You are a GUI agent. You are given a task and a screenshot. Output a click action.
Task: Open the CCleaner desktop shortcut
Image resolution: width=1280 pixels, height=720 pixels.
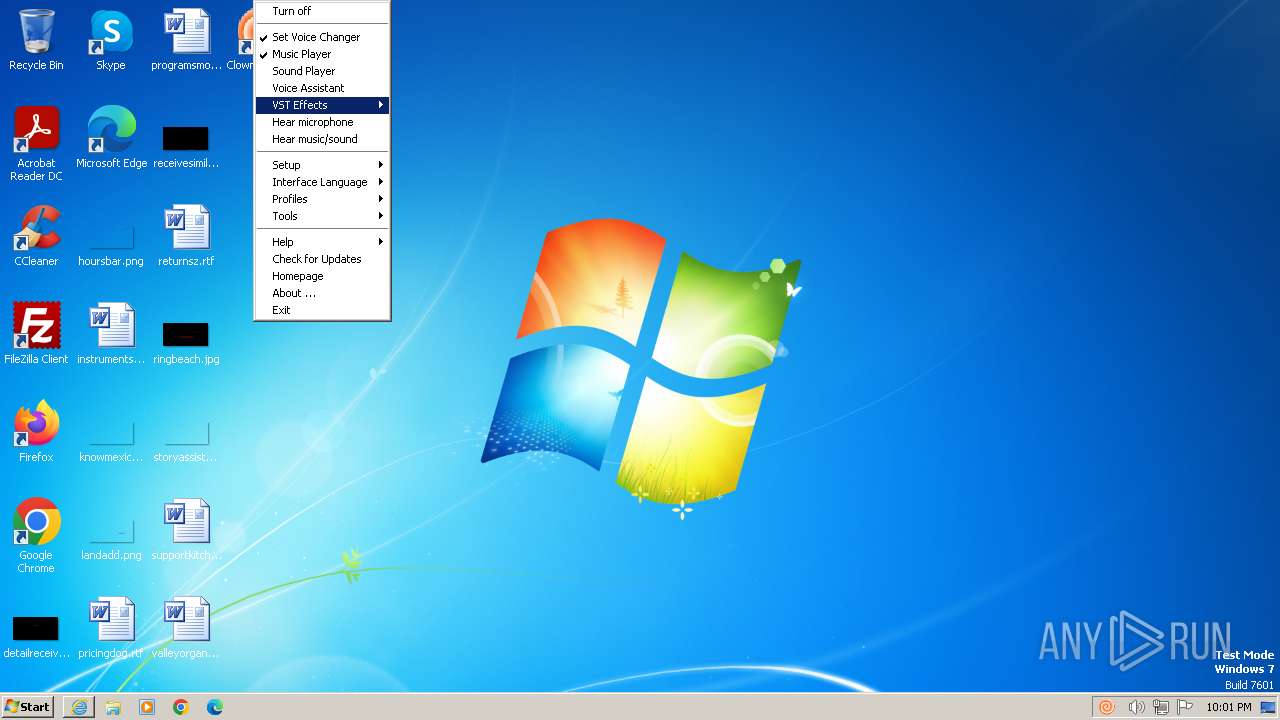(x=36, y=236)
